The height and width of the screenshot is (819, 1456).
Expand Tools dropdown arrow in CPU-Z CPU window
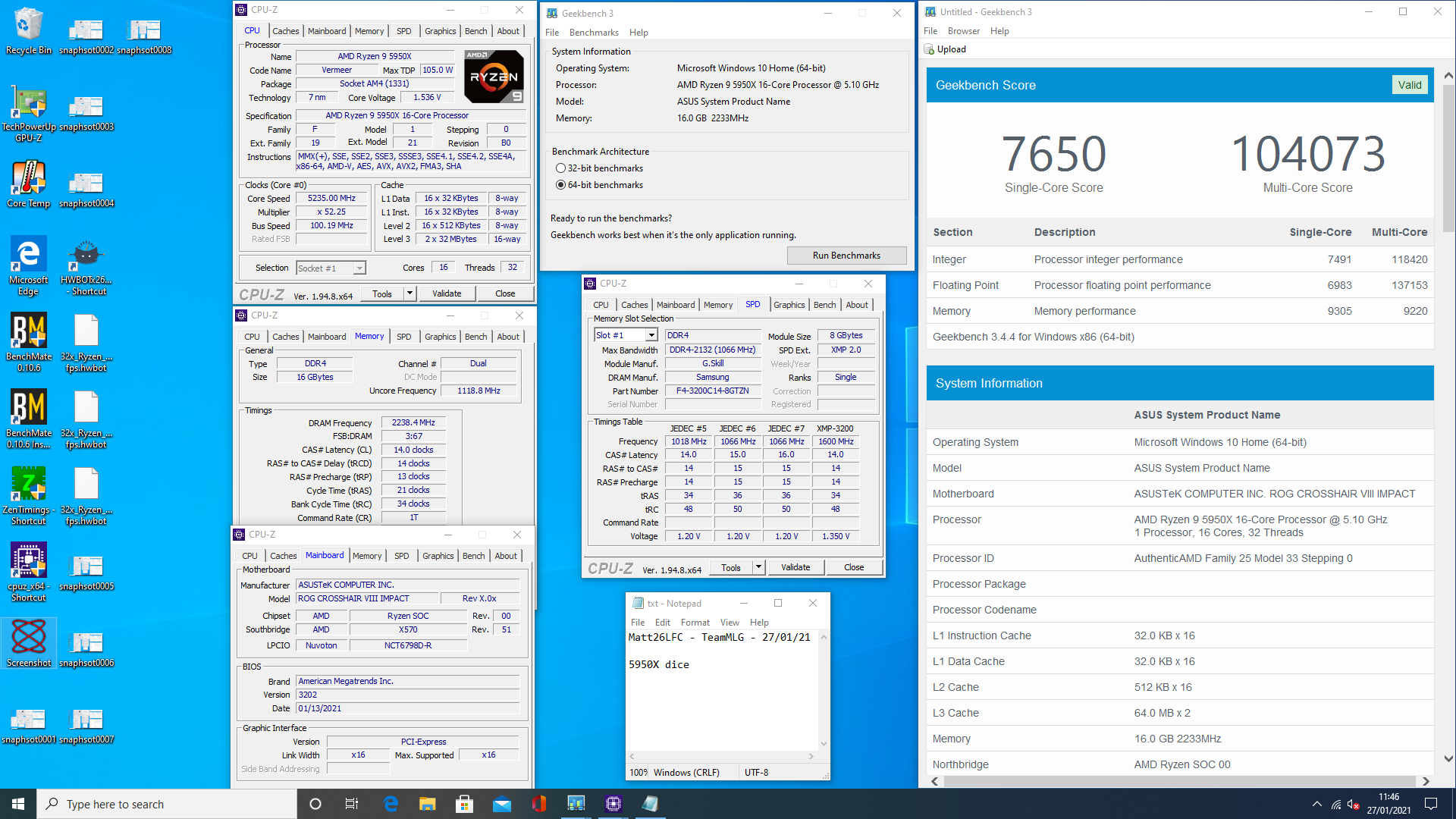[409, 293]
